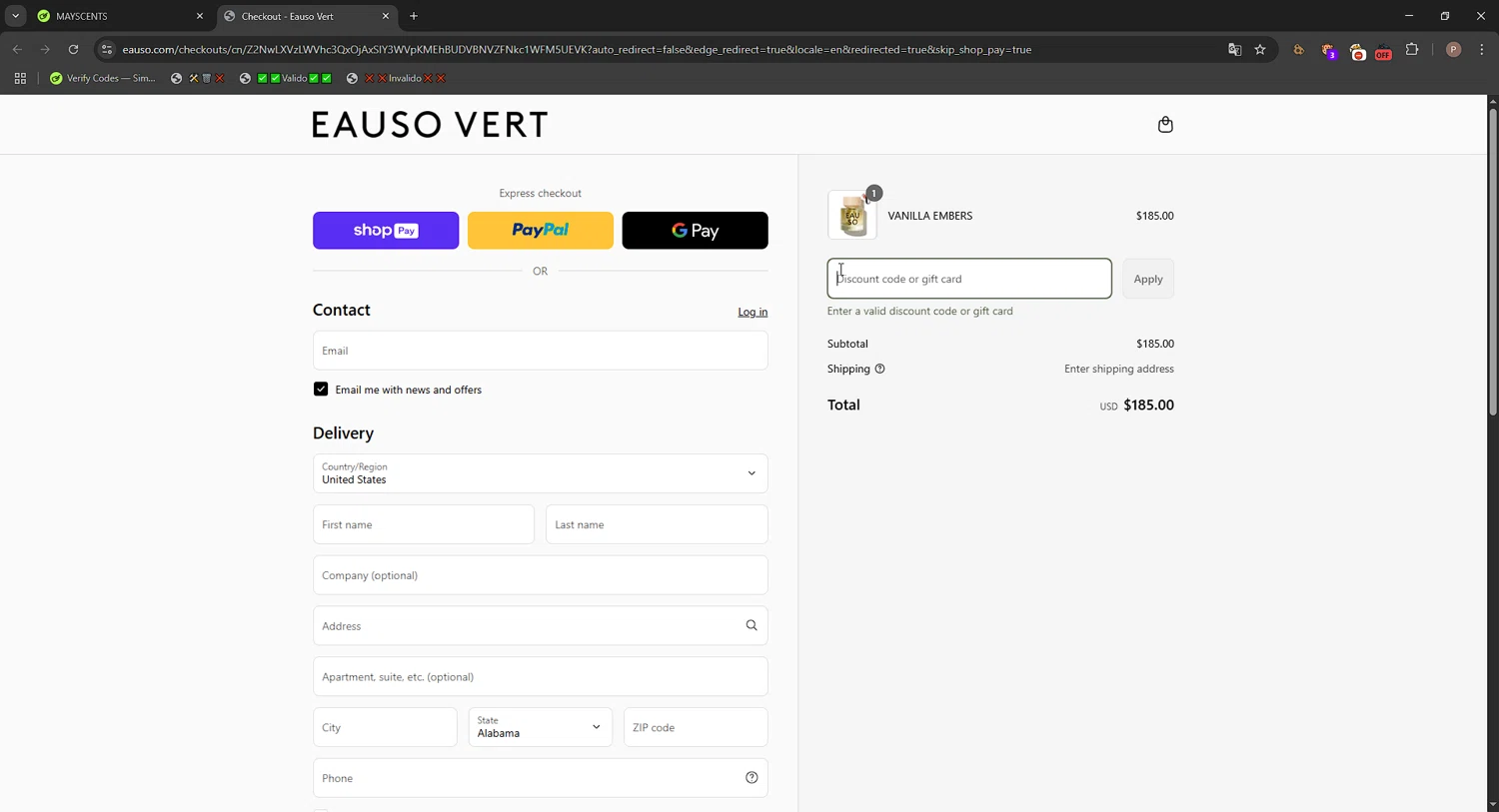Focus the City field
1499x812 pixels.
(x=385, y=727)
